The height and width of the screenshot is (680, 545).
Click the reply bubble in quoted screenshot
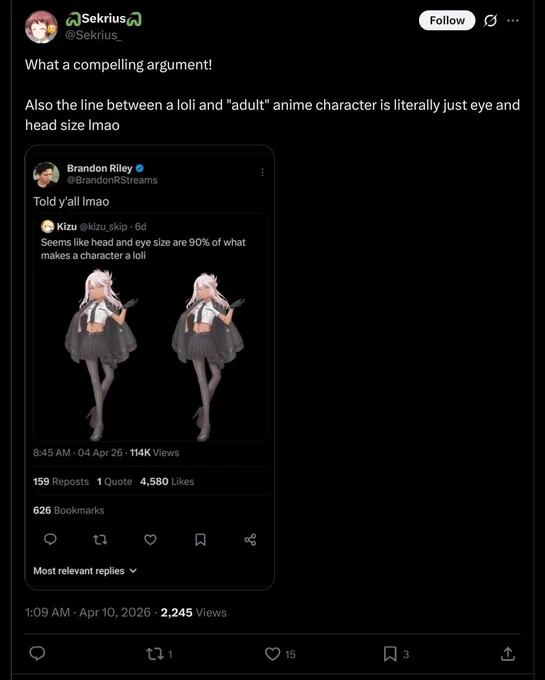click(x=50, y=539)
